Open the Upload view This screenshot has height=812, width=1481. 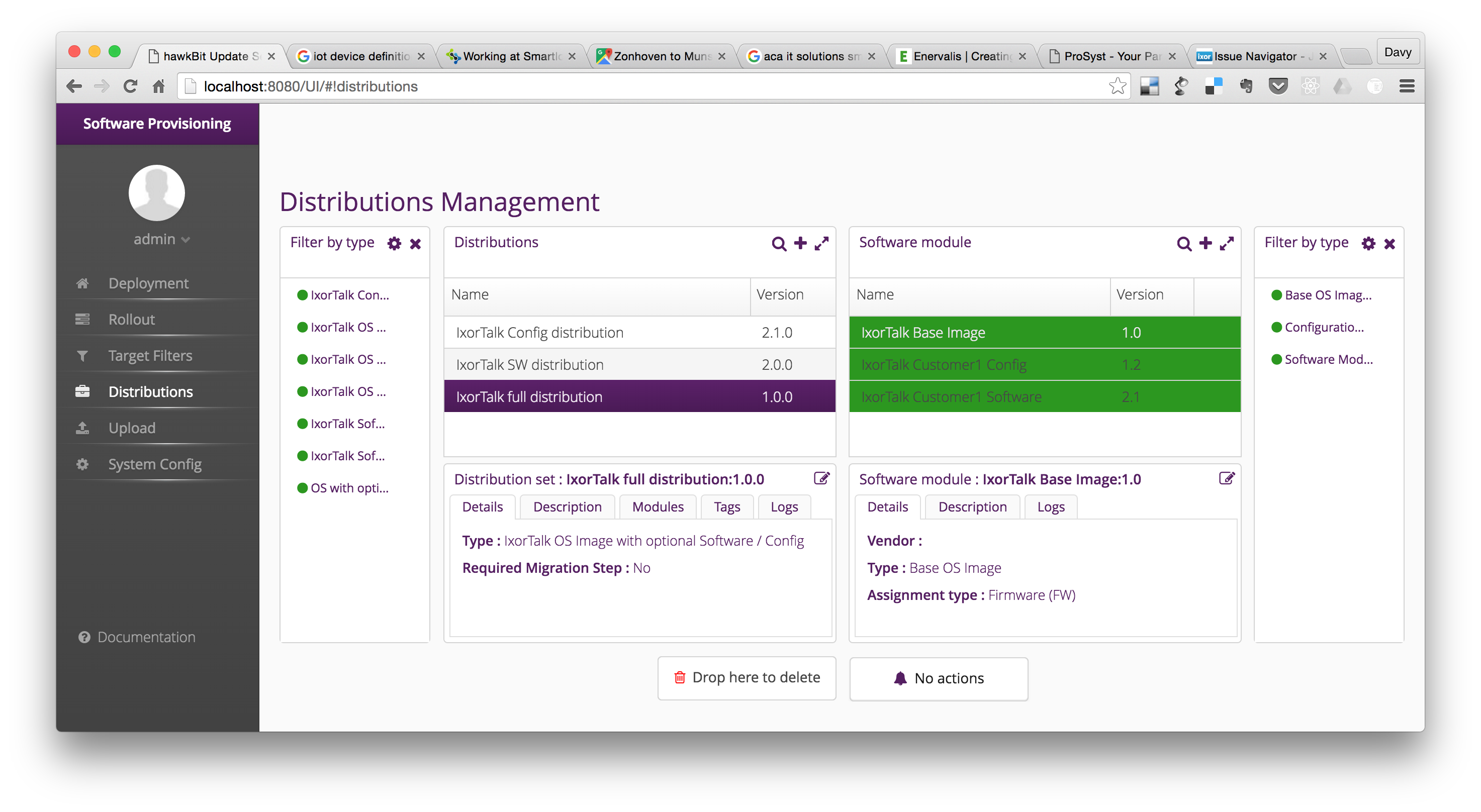click(132, 428)
